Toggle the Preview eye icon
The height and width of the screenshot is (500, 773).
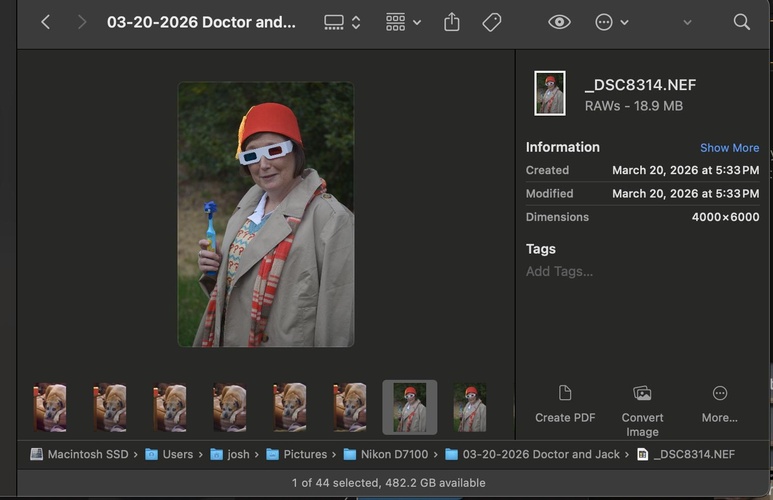[559, 22]
